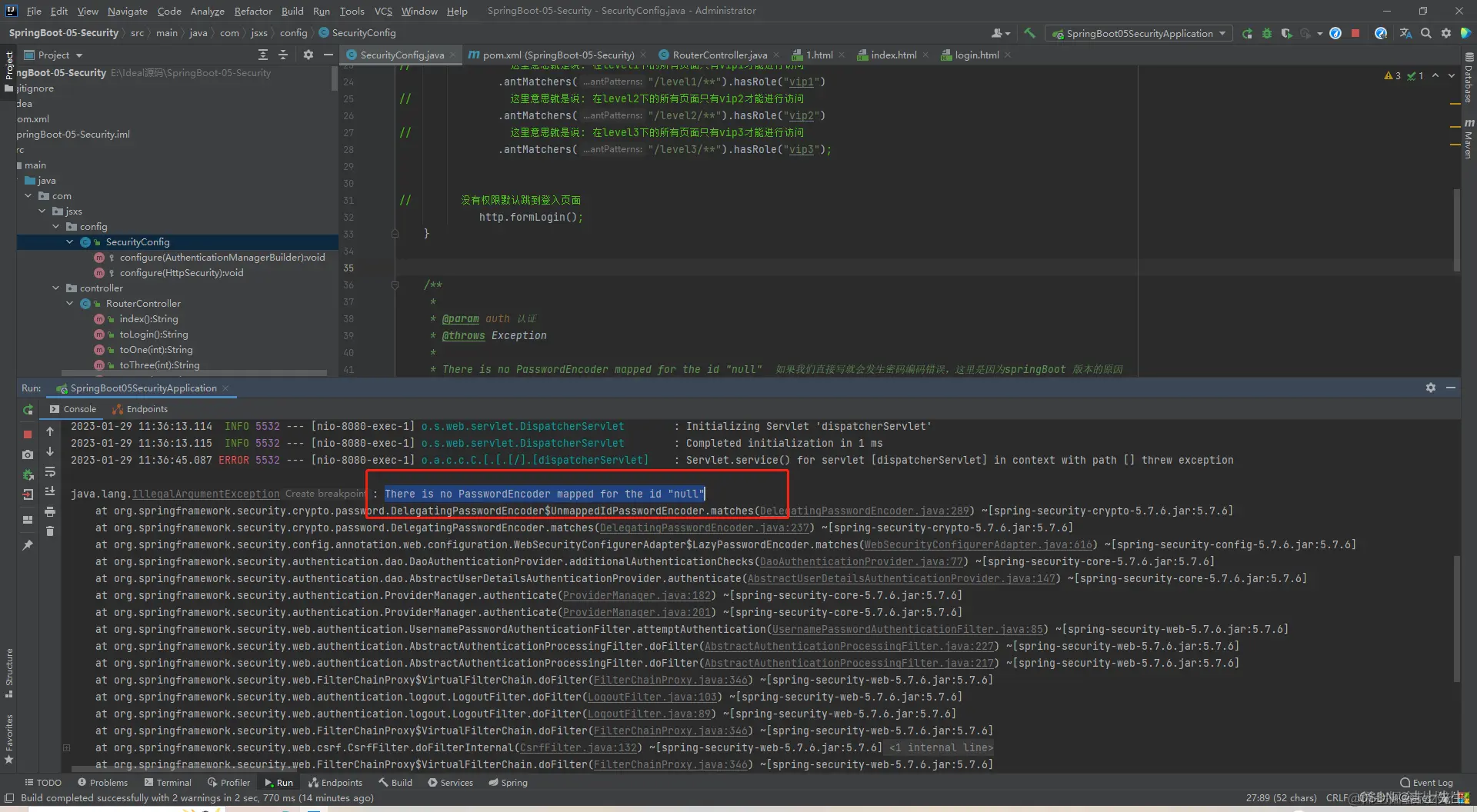
Task: Fold the Javadoc comment starting at line 36
Action: (395, 285)
